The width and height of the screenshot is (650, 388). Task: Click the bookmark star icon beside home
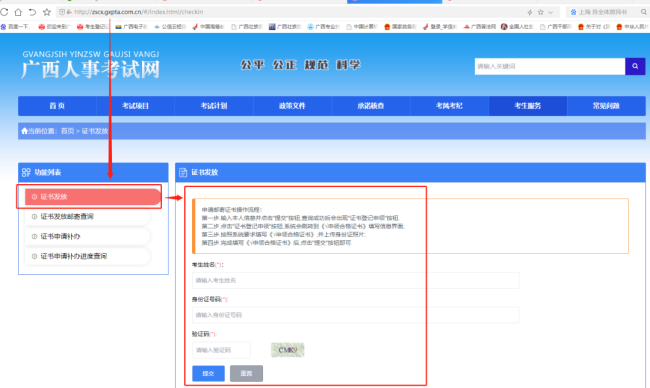coord(47,12)
